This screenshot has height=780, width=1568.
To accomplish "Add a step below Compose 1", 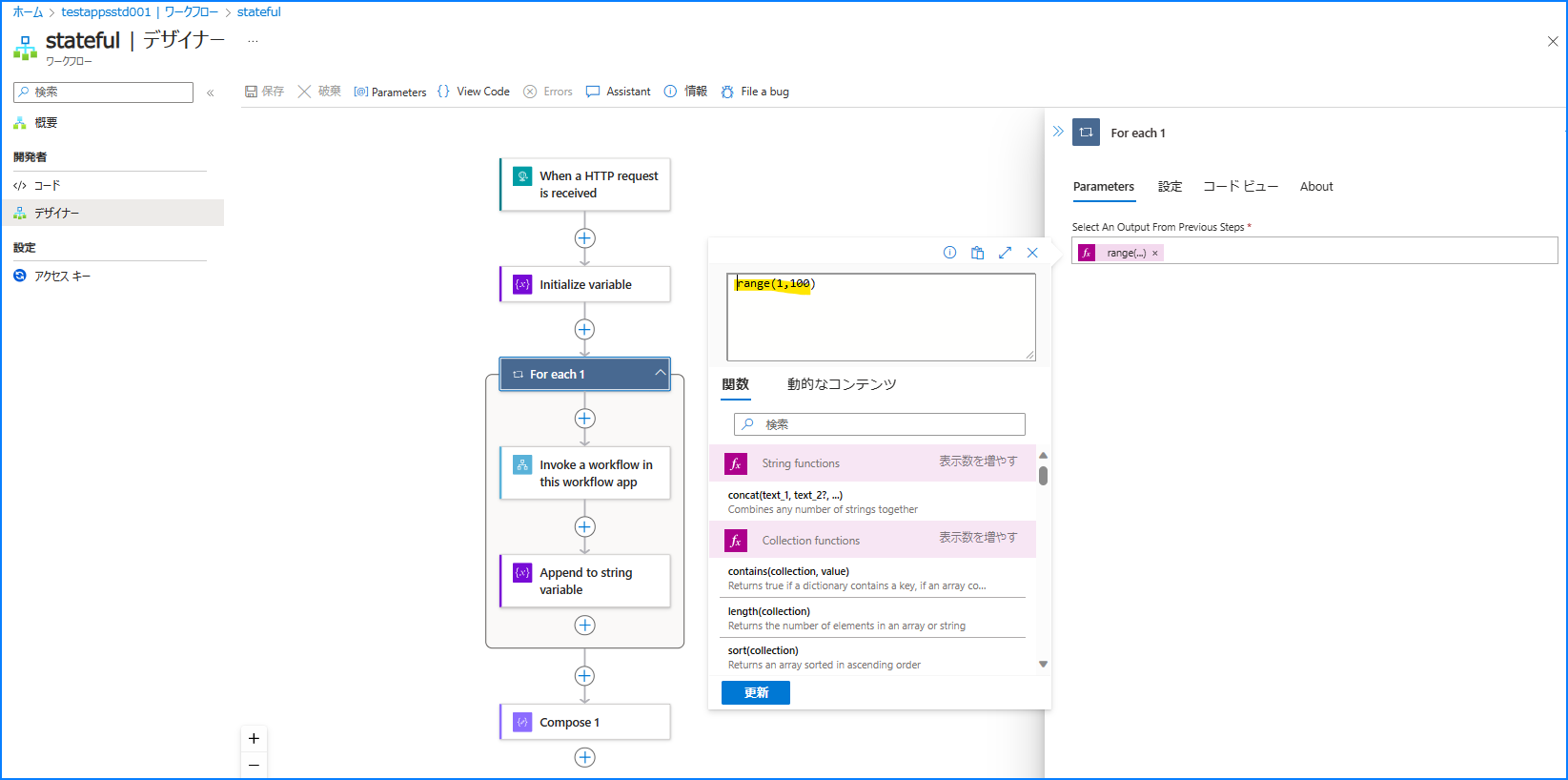I will tap(585, 757).
